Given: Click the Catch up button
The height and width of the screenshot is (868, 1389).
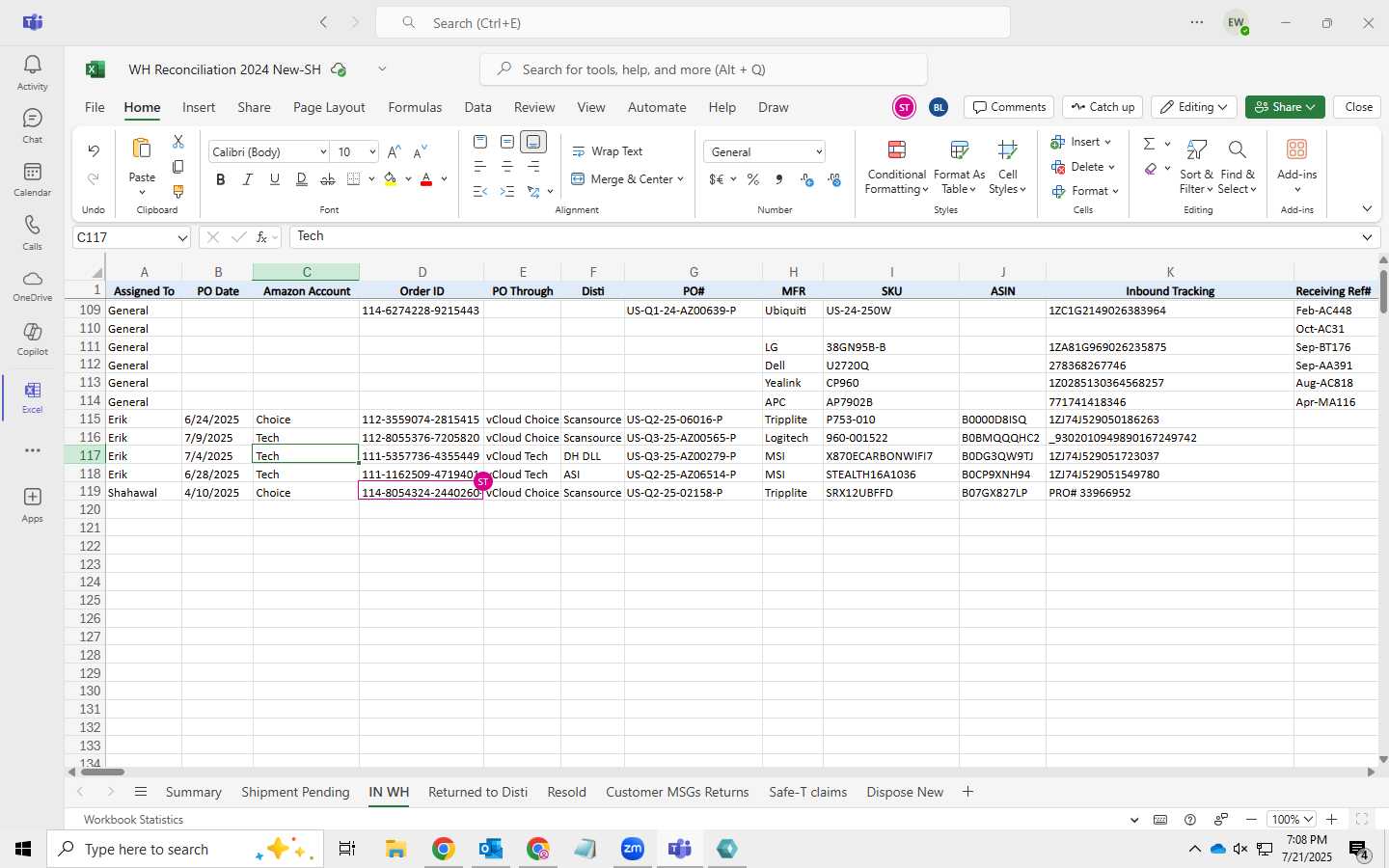Looking at the screenshot, I should 1103,107.
